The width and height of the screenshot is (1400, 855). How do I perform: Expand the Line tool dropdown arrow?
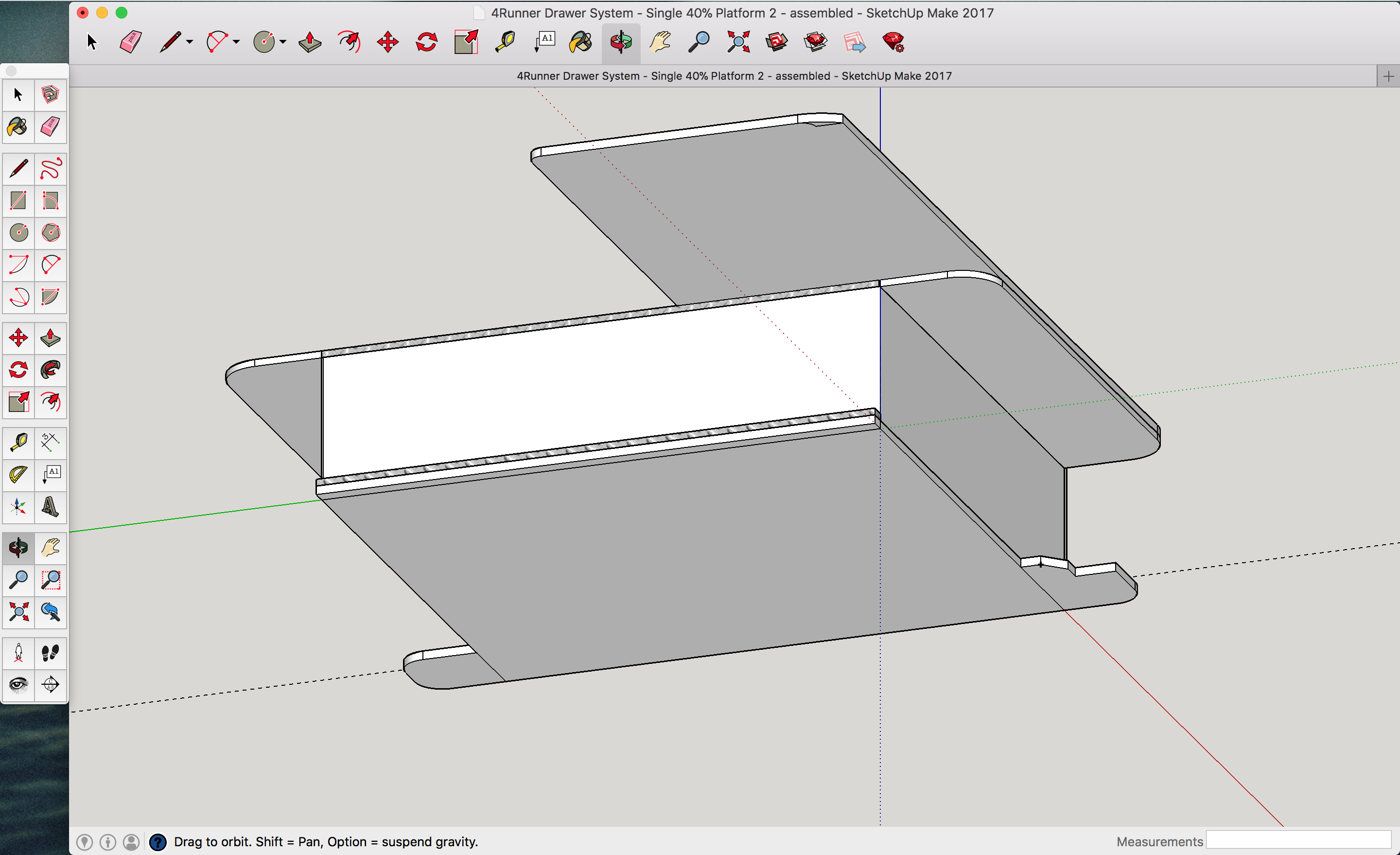[190, 42]
